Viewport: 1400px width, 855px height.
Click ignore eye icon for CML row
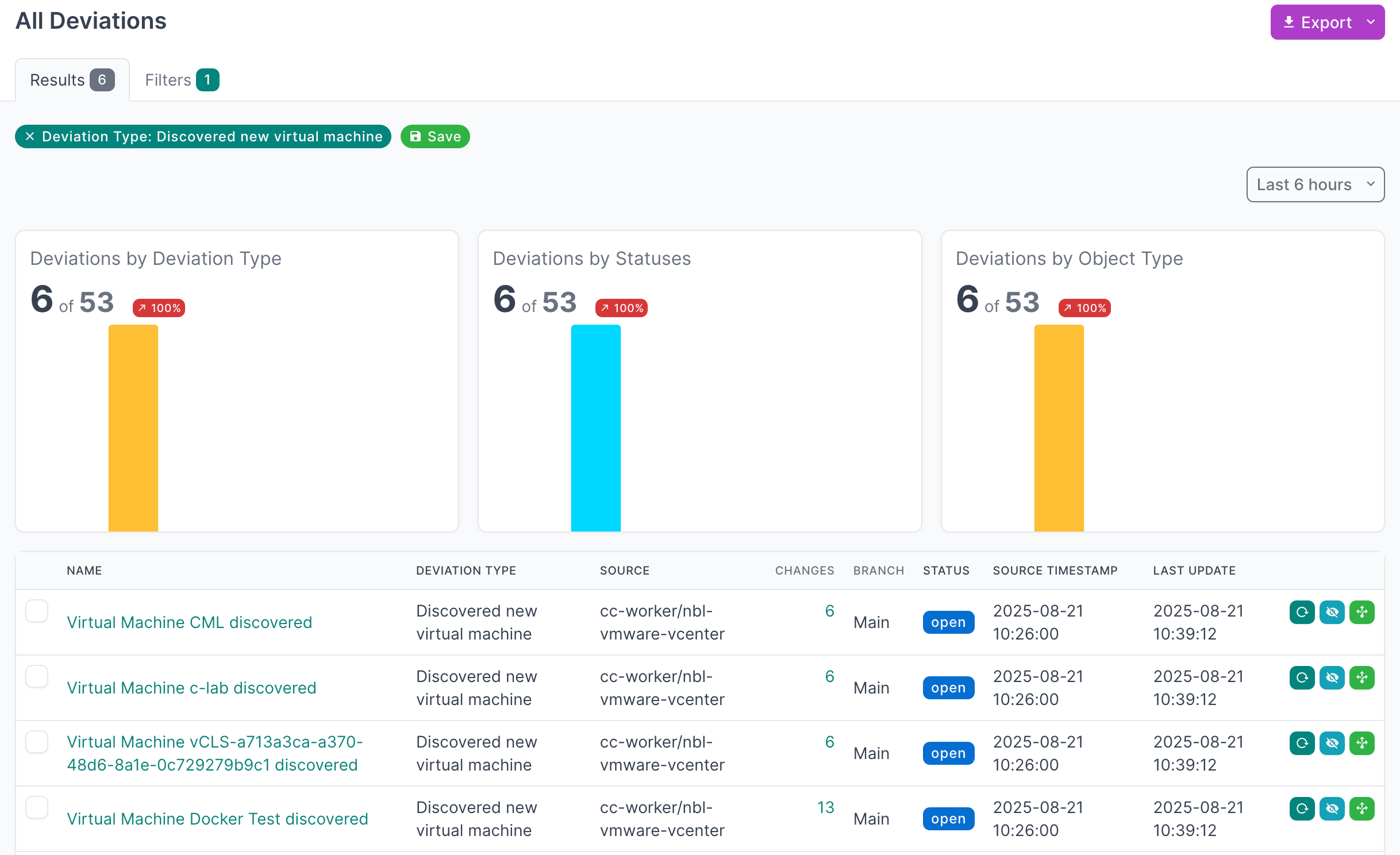click(x=1332, y=612)
